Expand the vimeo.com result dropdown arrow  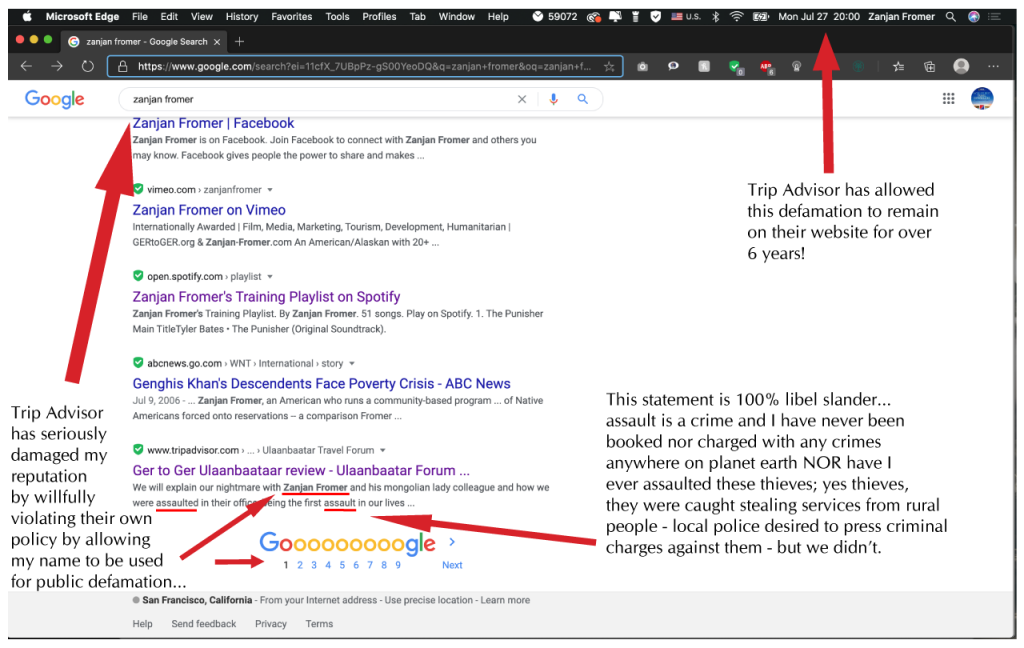[x=270, y=190]
